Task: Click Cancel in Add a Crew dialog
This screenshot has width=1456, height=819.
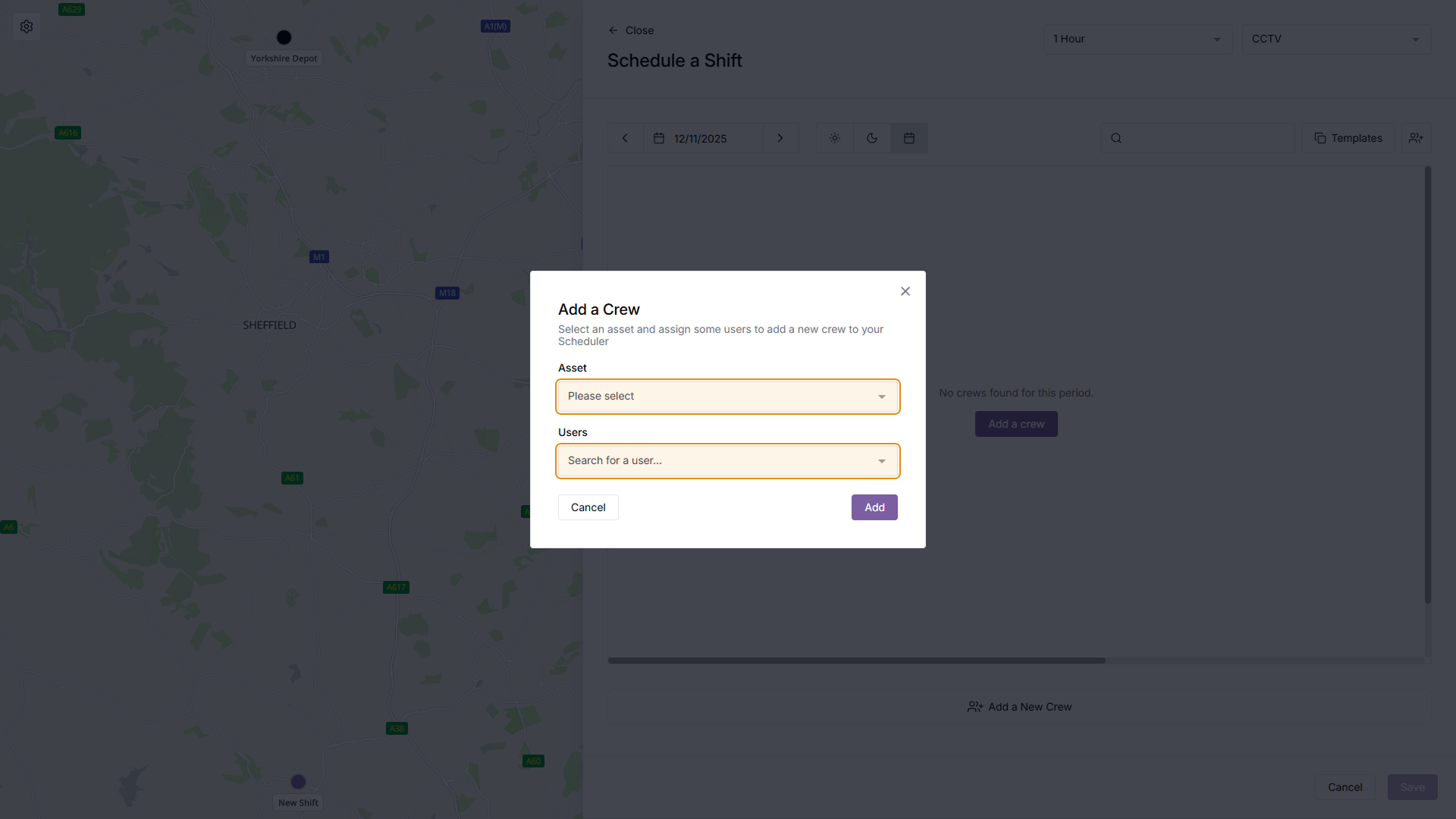Action: [588, 507]
